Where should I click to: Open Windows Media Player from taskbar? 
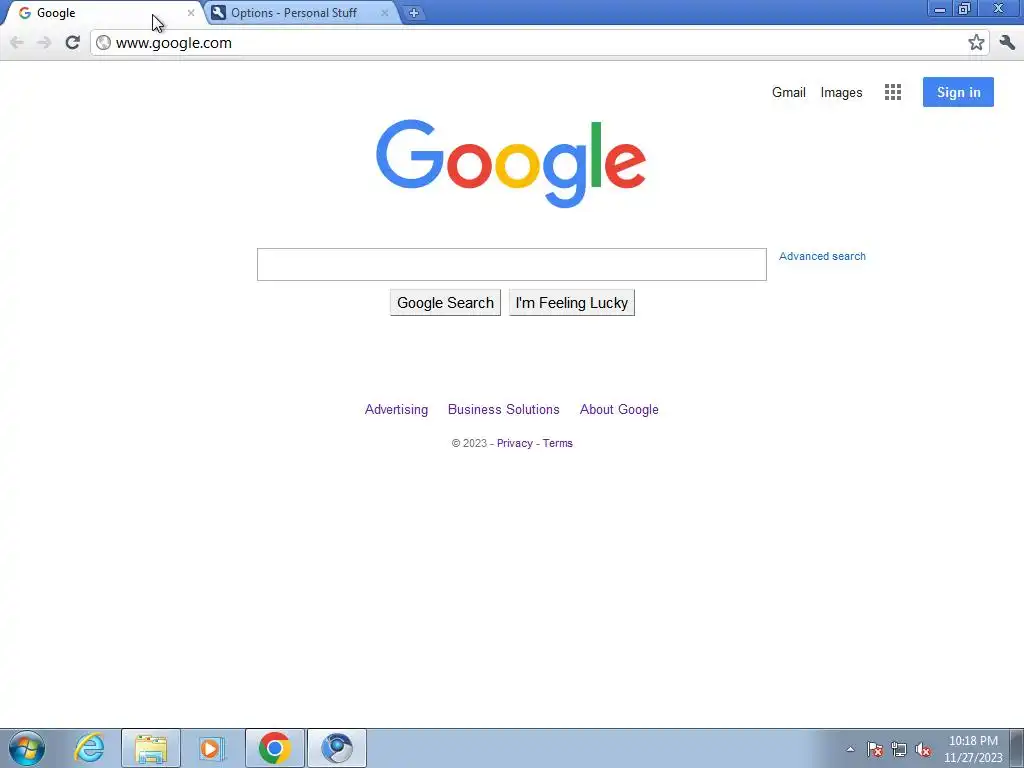point(212,748)
